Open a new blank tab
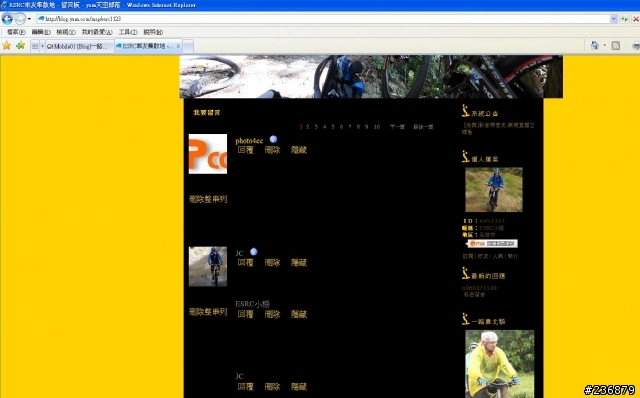This screenshot has height=398, width=640. [x=188, y=46]
